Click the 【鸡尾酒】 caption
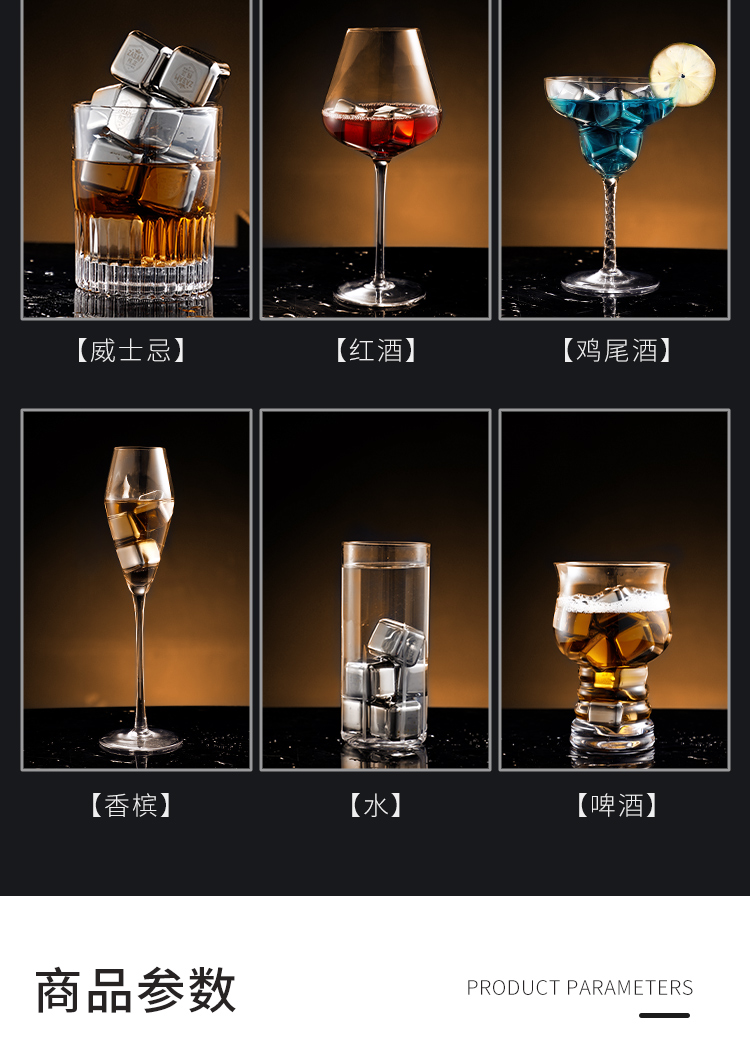750x1040 pixels. point(617,350)
